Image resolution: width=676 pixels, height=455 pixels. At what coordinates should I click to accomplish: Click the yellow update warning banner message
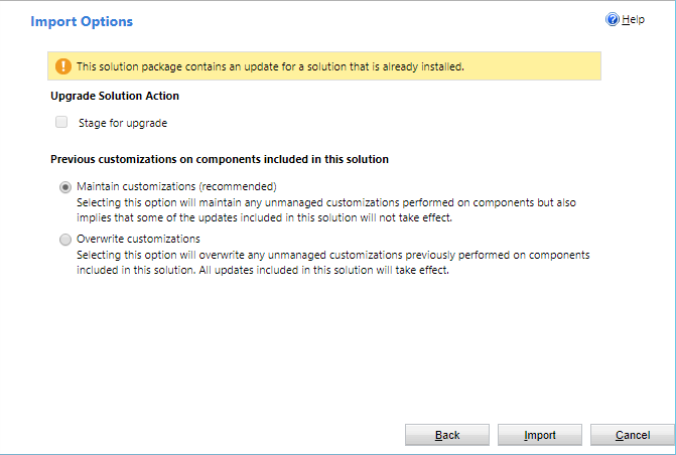coord(270,67)
